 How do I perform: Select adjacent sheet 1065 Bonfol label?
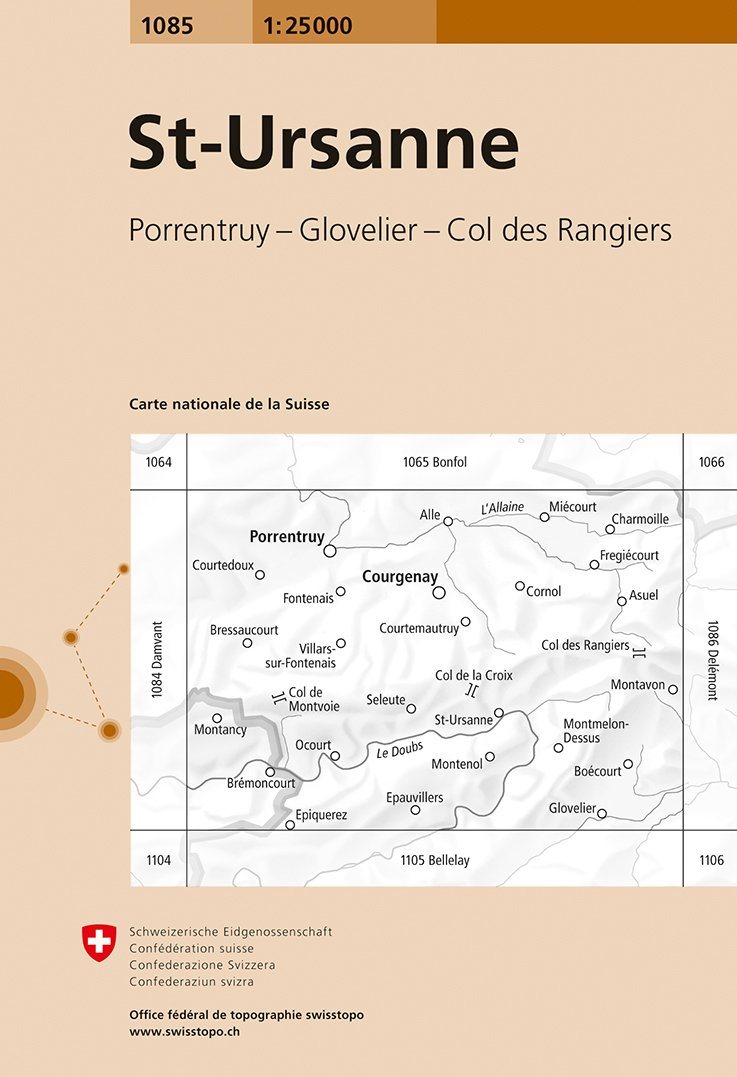coord(434,462)
